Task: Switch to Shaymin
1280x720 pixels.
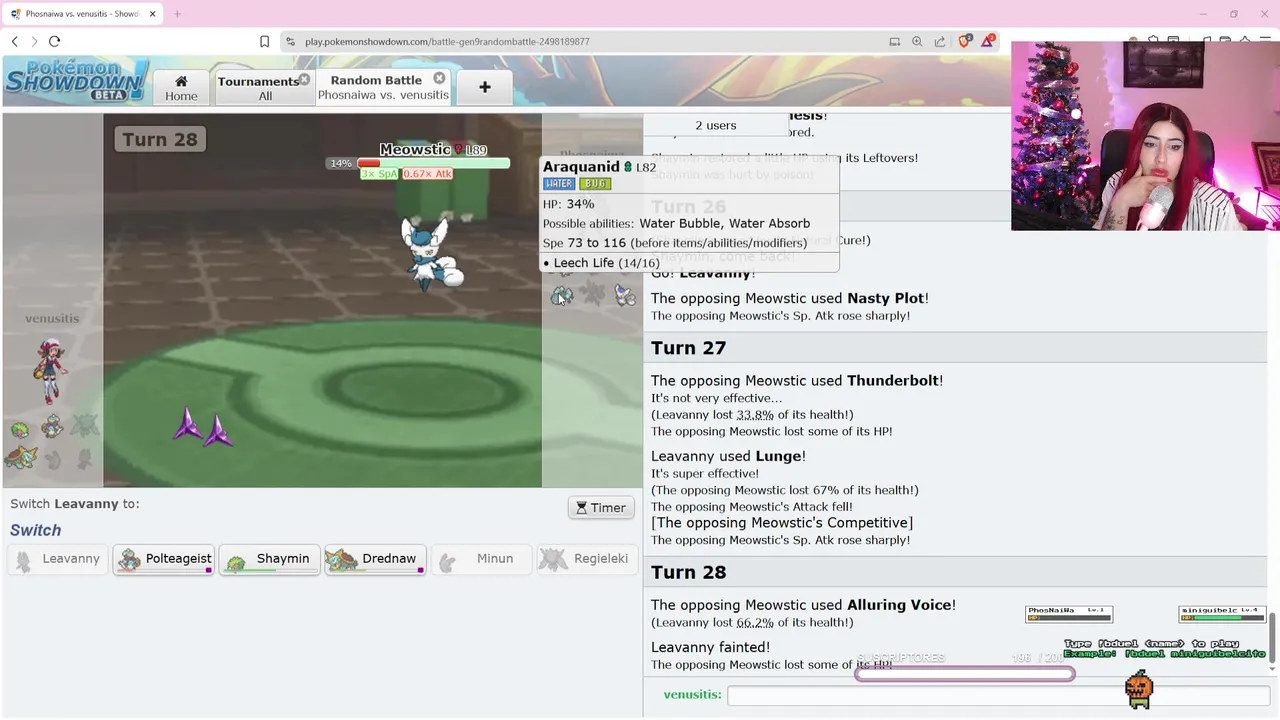Action: (269, 559)
